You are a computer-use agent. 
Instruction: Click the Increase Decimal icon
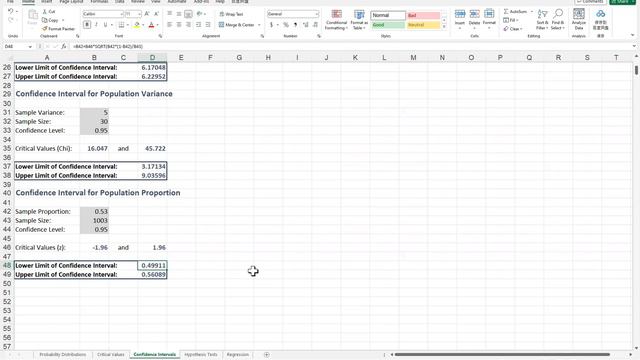point(305,25)
